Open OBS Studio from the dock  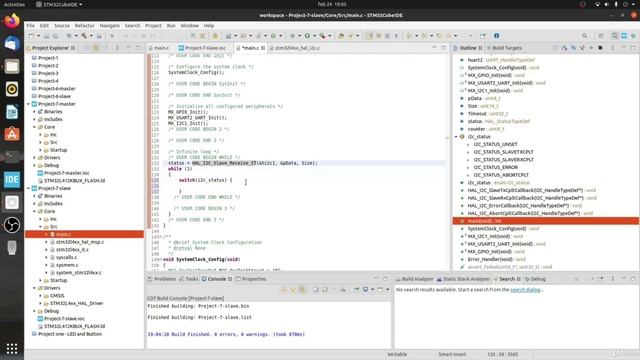tap(12, 225)
